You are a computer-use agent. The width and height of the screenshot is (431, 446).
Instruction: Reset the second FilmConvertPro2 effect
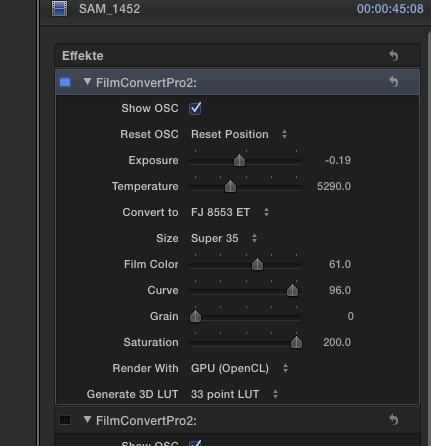click(x=394, y=420)
